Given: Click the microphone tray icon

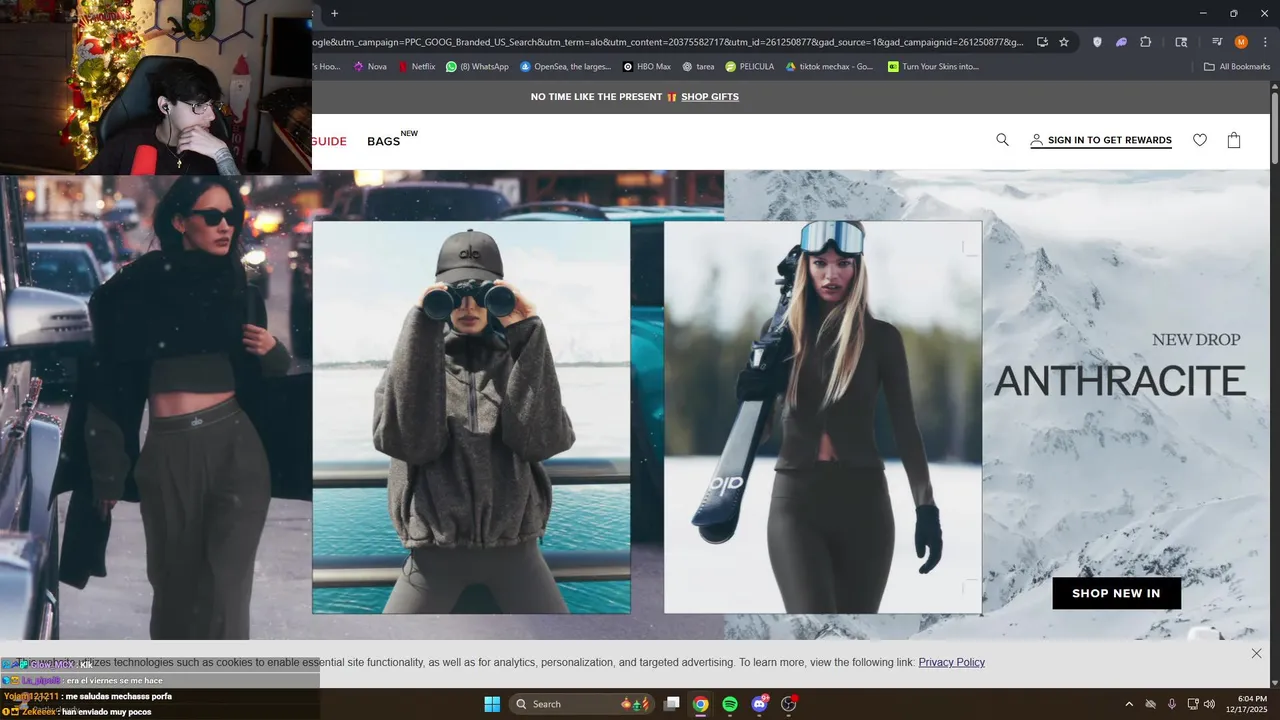Looking at the screenshot, I should click(1172, 704).
